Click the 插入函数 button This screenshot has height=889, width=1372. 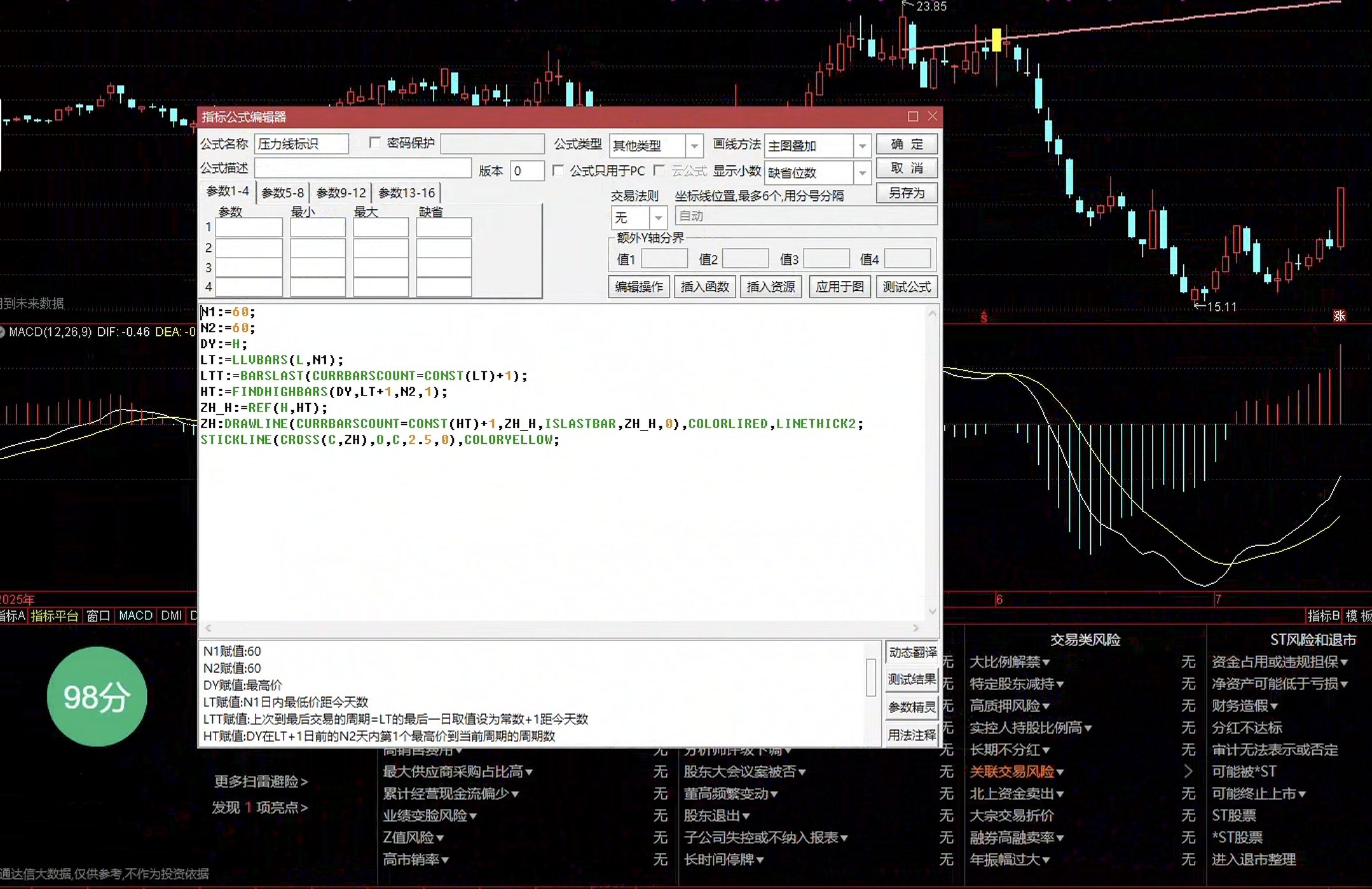coord(704,287)
